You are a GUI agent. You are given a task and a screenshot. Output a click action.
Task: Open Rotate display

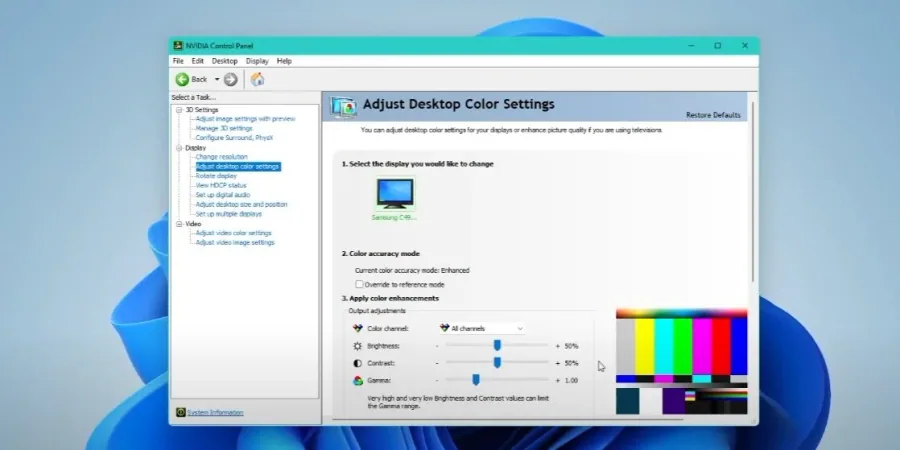pos(216,176)
